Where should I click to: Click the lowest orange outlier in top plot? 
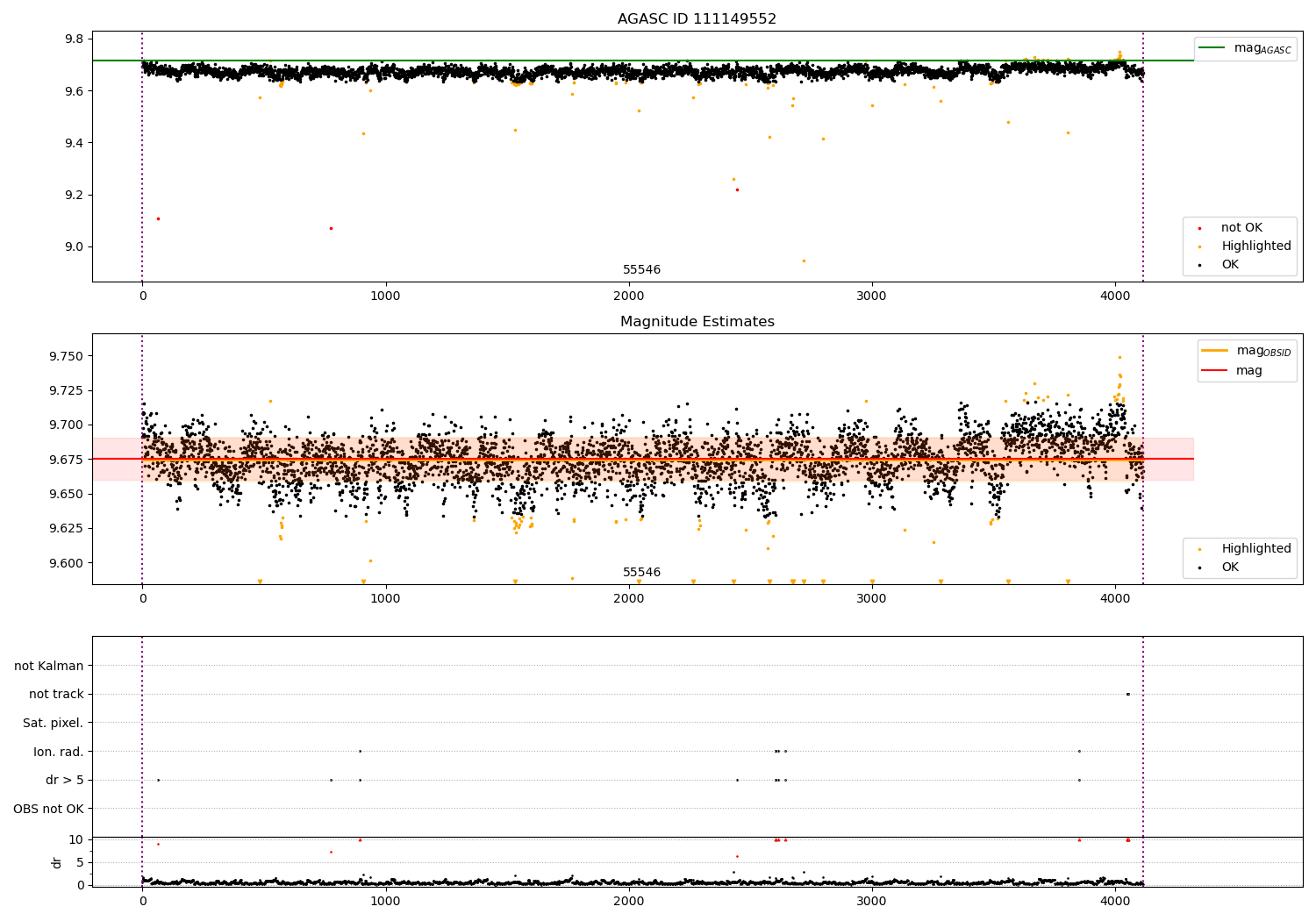tap(804, 261)
